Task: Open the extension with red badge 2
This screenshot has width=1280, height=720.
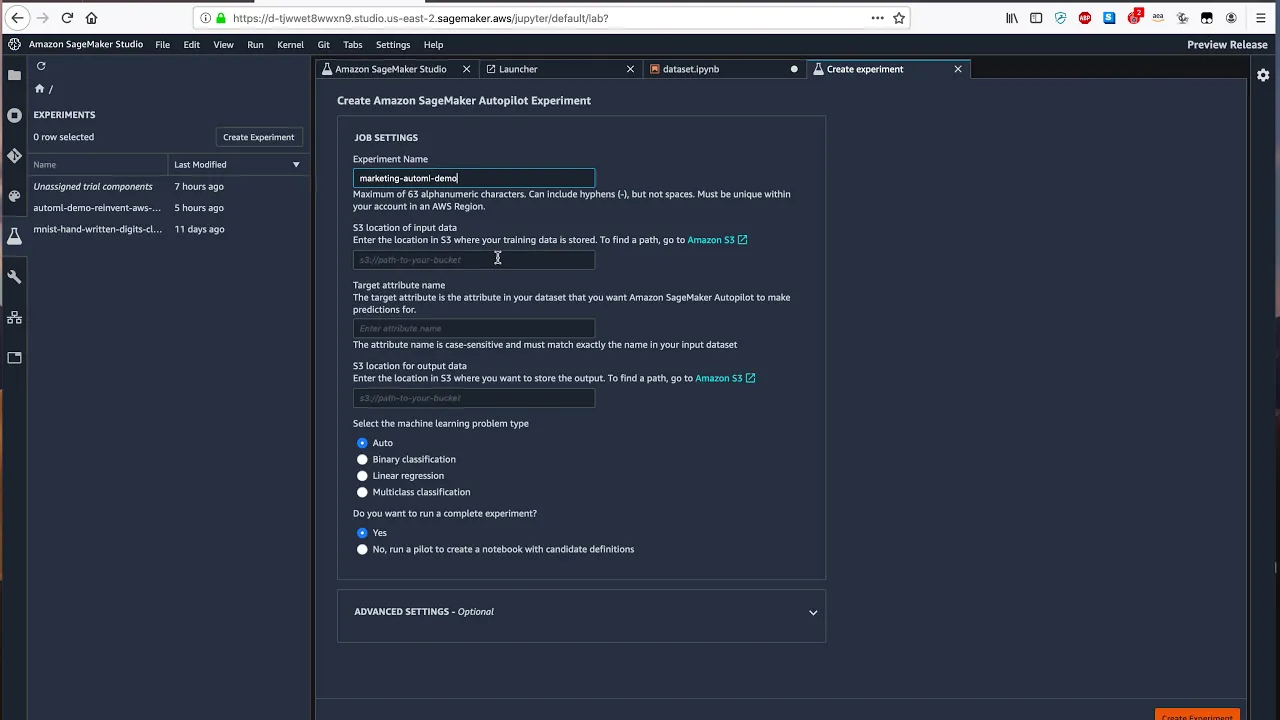Action: coord(1134,17)
